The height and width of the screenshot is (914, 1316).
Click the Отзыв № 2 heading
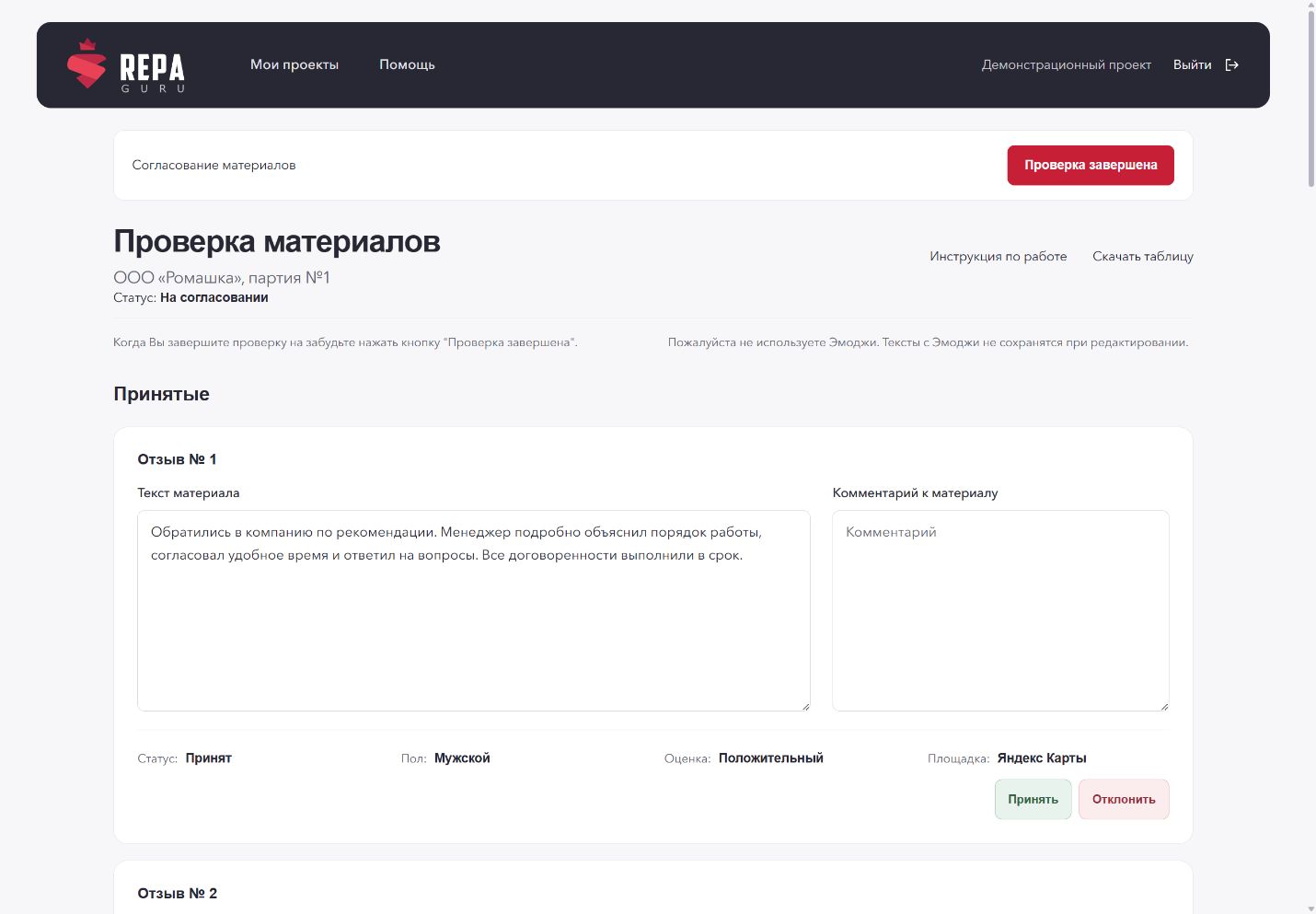point(177,894)
